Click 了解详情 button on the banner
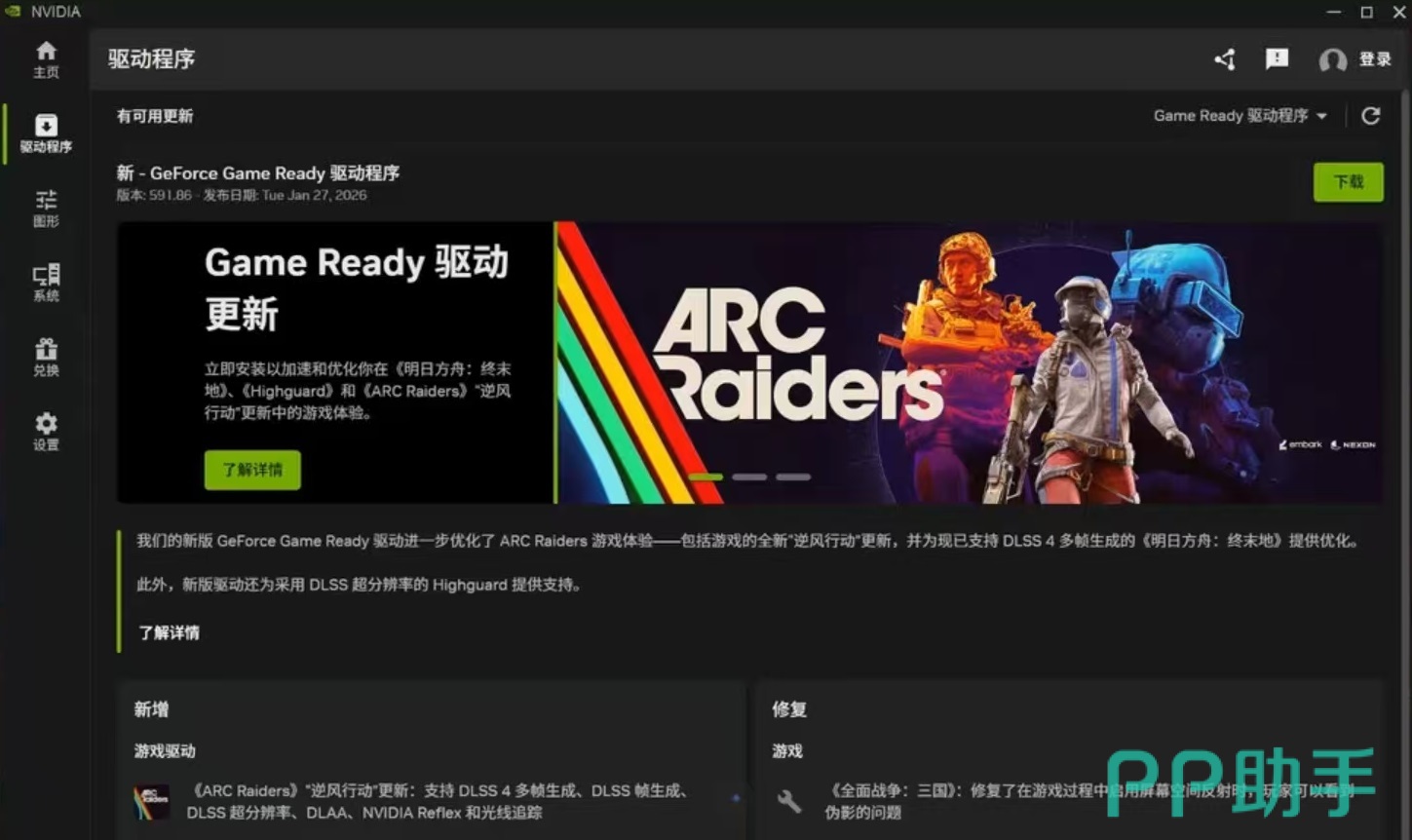This screenshot has height=840, width=1412. [252, 470]
